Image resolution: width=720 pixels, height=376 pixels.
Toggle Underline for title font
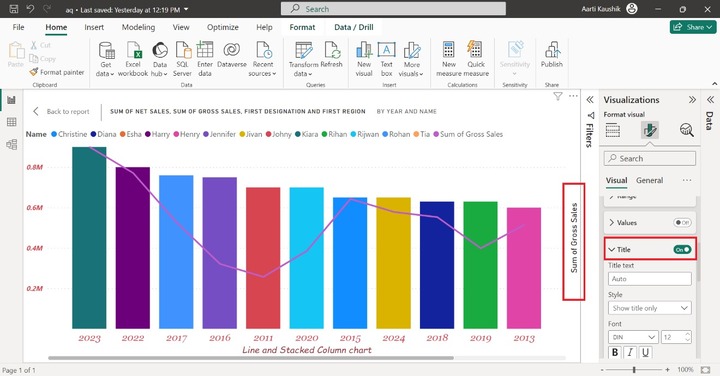click(645, 352)
